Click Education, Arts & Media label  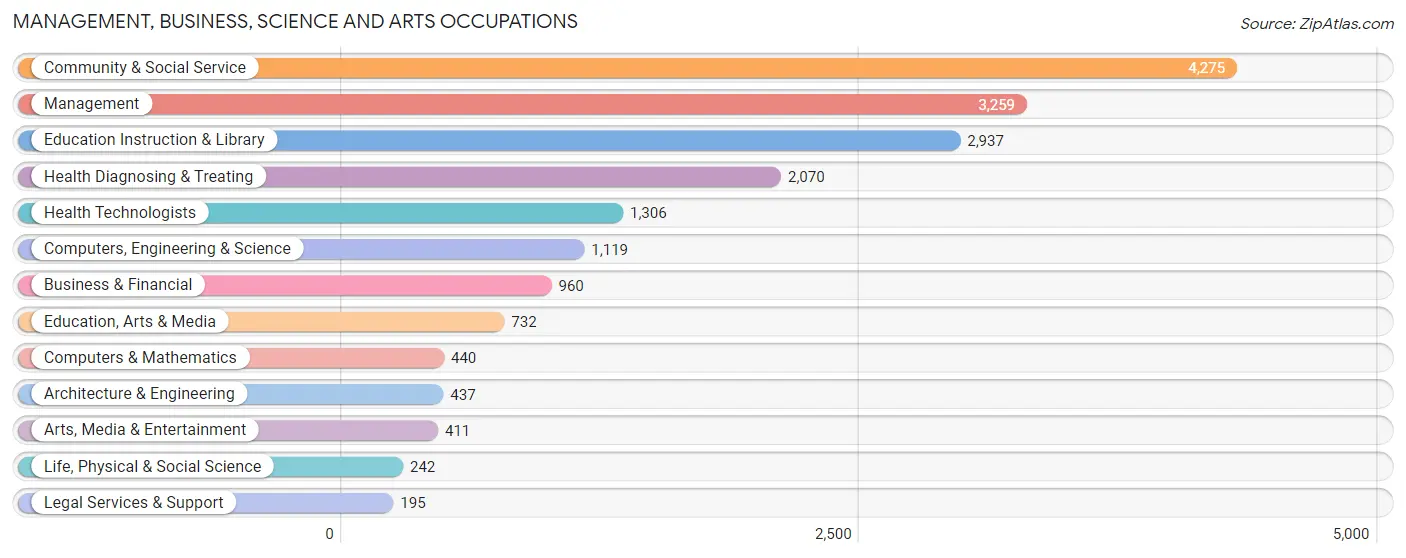click(130, 321)
